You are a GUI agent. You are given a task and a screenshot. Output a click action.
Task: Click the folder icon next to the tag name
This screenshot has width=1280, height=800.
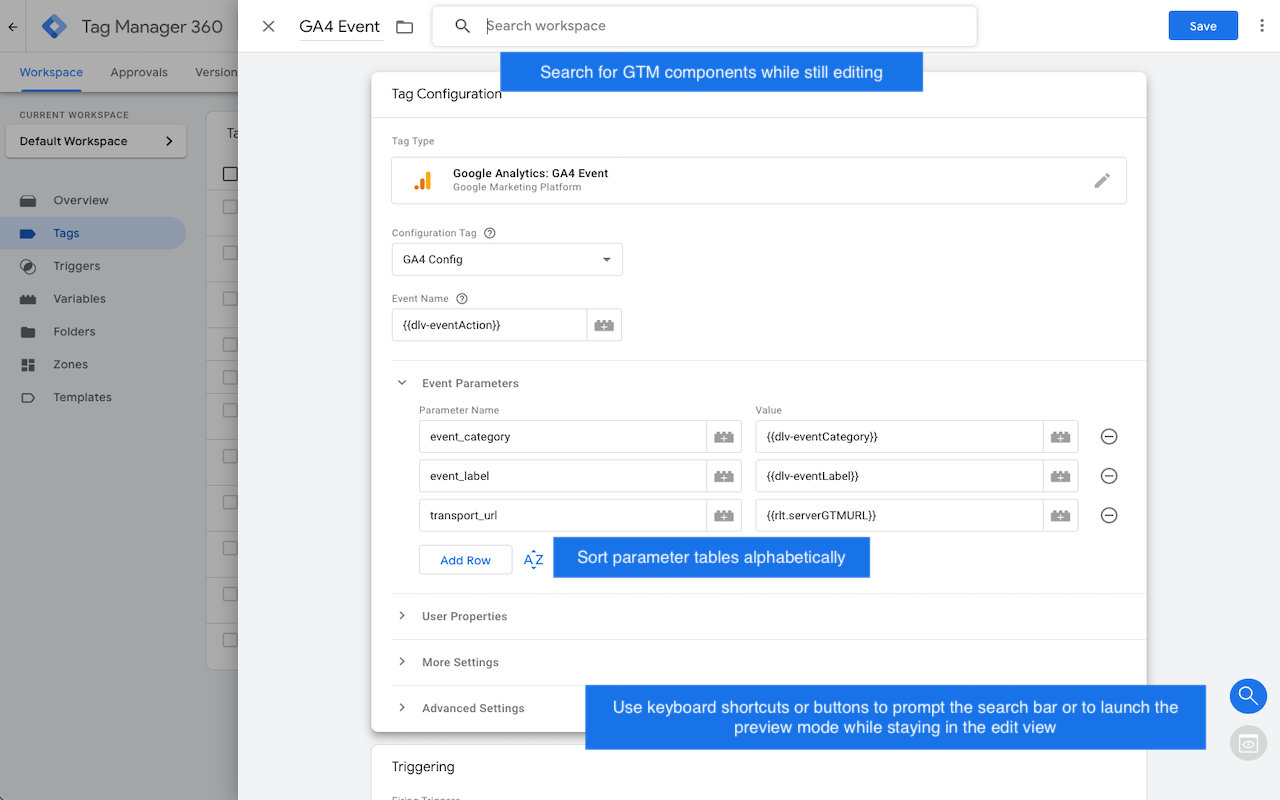(x=404, y=27)
